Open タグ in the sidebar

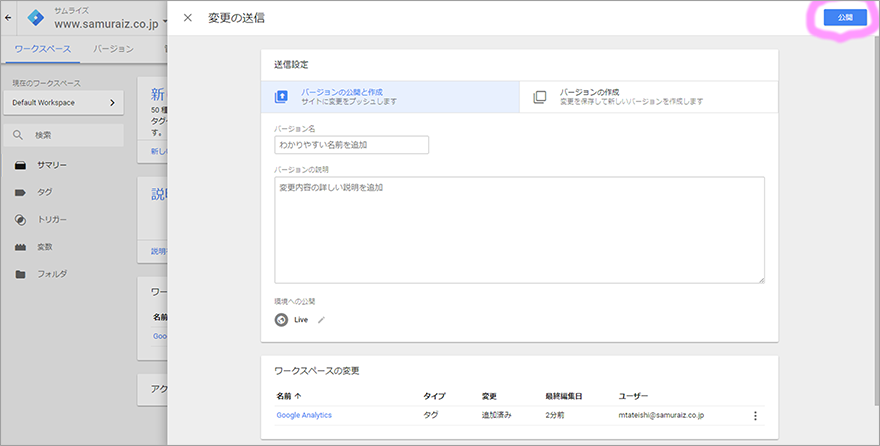(45, 192)
